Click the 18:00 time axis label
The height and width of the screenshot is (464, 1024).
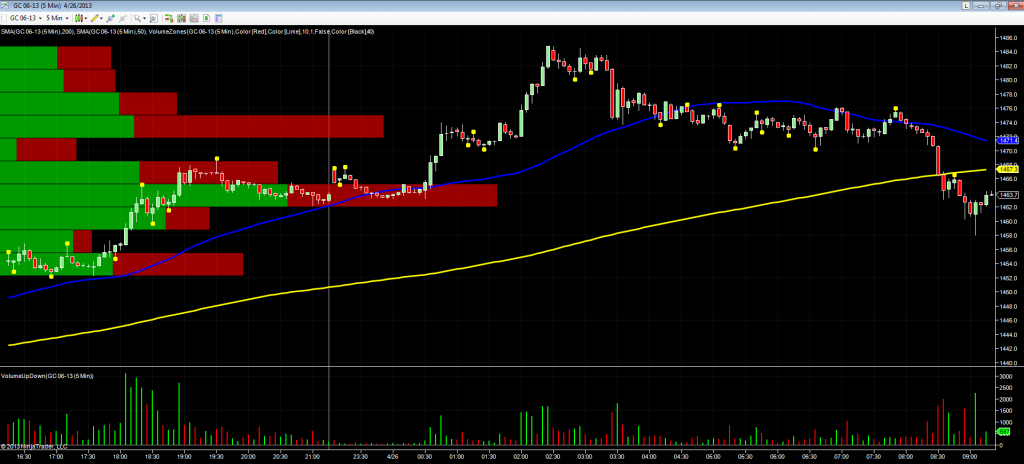[120, 456]
